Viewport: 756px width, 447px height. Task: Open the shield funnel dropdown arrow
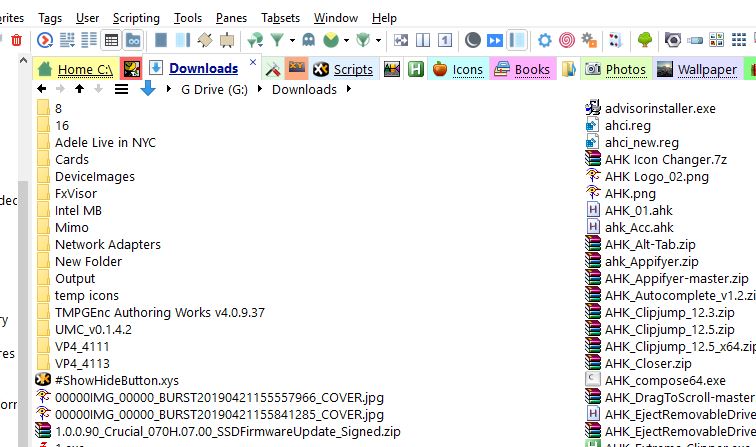[378, 41]
